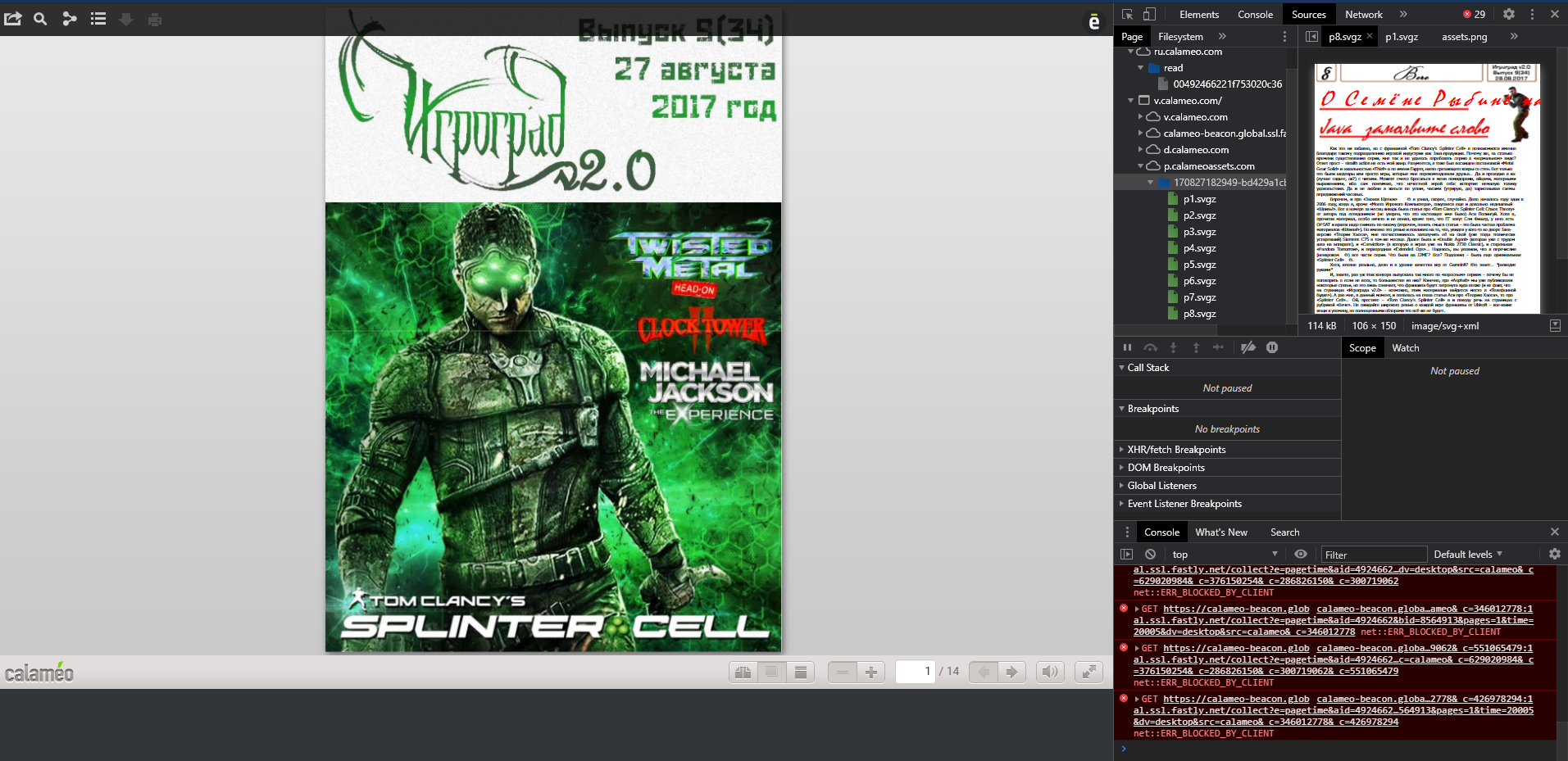Click the print icon in viewer toolbar
This screenshot has width=1568, height=761.
coord(155,19)
